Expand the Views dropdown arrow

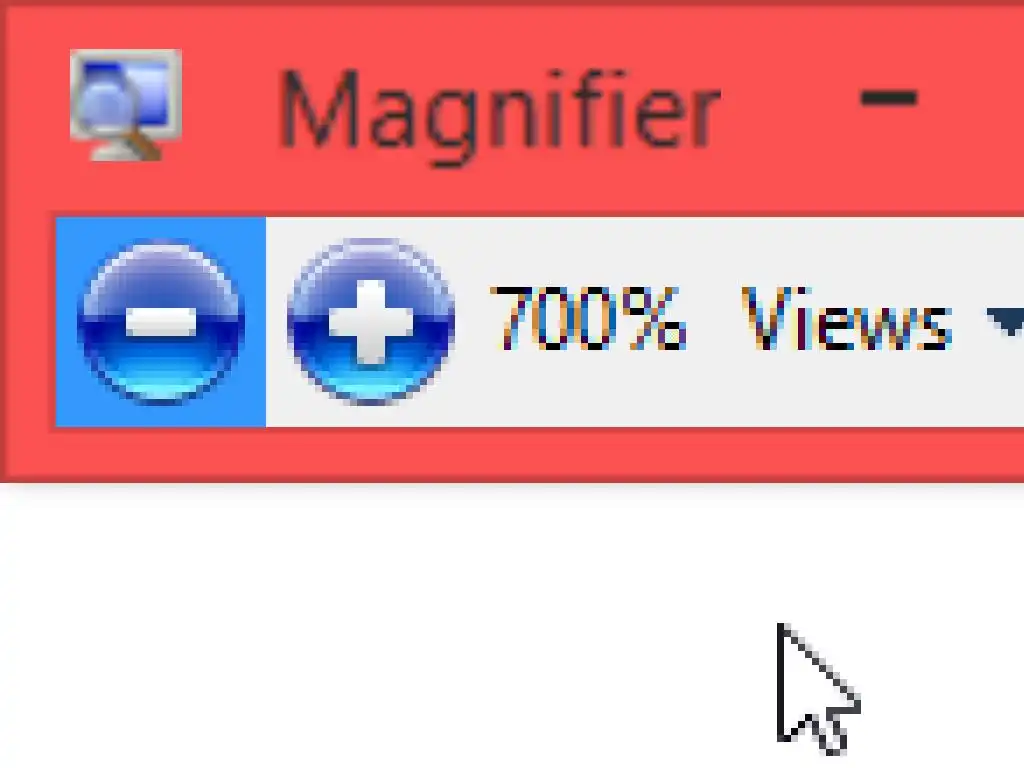pos(1006,322)
